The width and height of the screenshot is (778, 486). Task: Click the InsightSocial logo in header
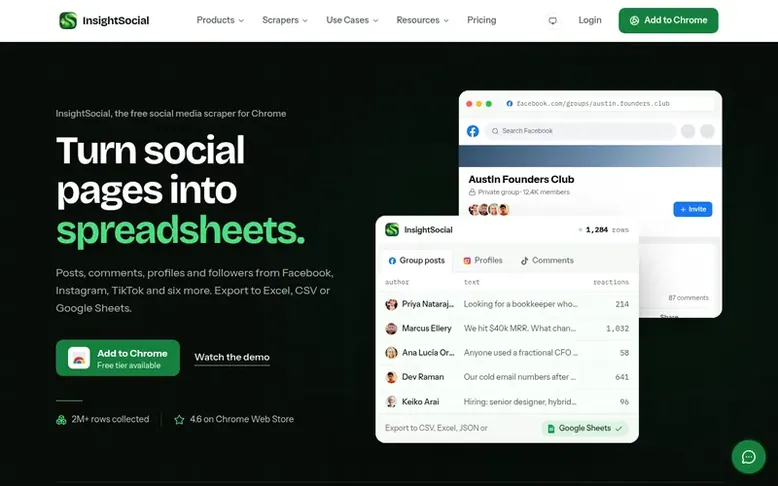click(104, 20)
